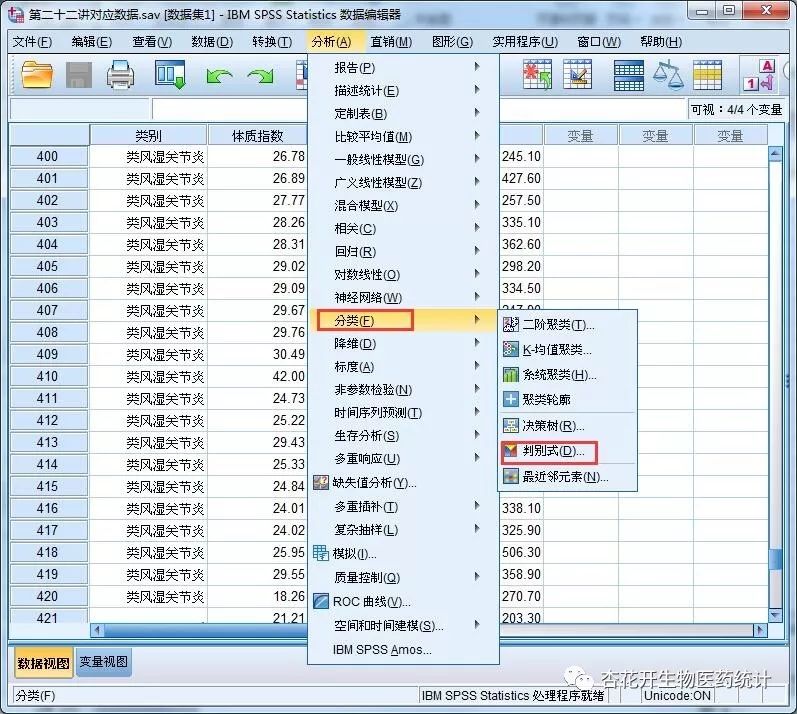Click the Decision Tree menu icon

pos(511,425)
